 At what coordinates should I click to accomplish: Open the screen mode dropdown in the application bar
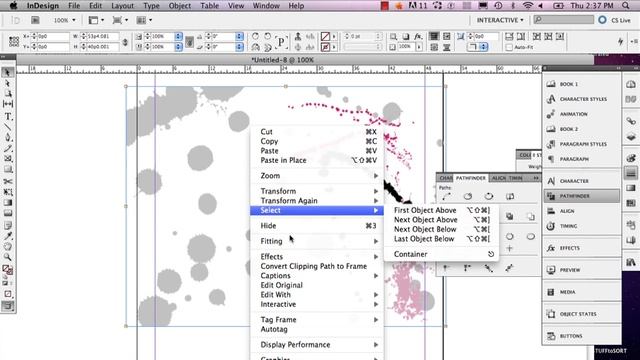pyautogui.click(x=120, y=20)
